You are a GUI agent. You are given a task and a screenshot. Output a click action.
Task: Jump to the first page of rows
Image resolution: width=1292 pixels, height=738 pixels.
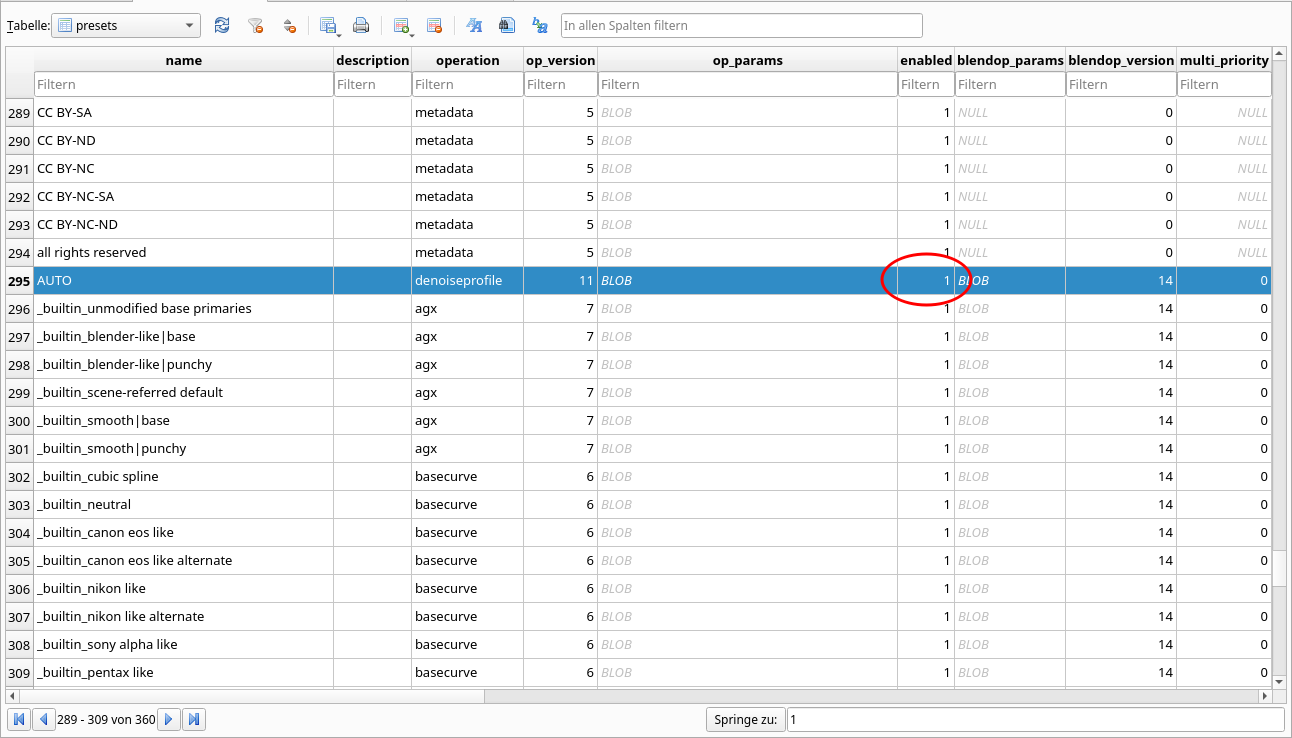click(x=19, y=719)
